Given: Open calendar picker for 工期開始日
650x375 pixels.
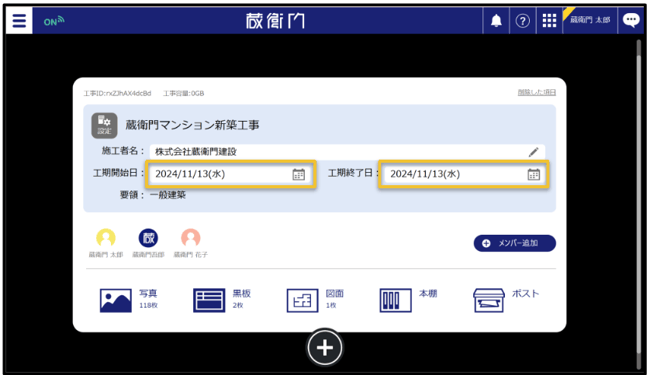Looking at the screenshot, I should click(x=298, y=174).
